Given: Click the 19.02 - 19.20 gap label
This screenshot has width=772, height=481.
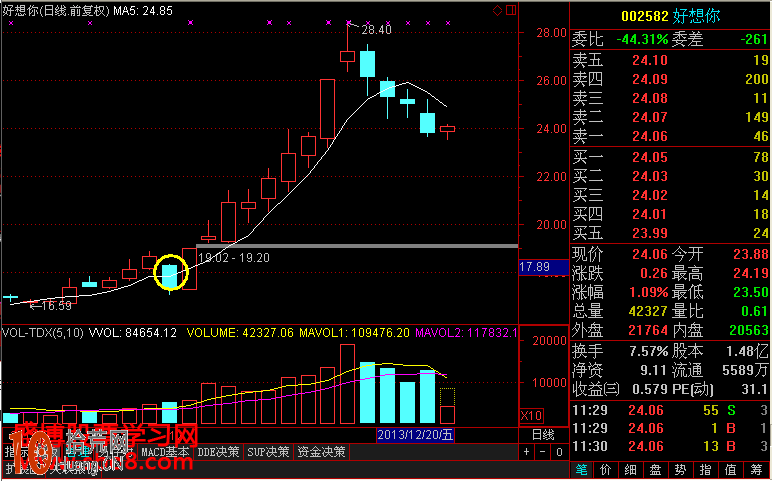Looking at the screenshot, I should (234, 258).
